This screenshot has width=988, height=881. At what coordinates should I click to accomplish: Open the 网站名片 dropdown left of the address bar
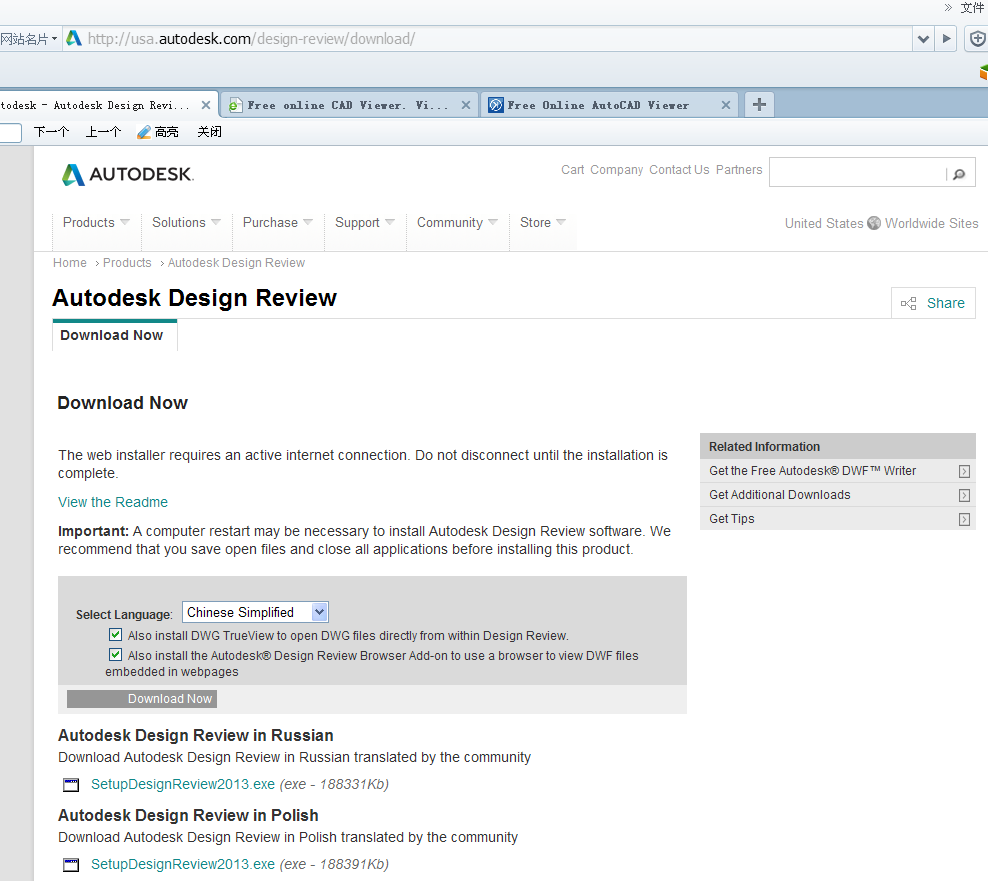pyautogui.click(x=29, y=39)
